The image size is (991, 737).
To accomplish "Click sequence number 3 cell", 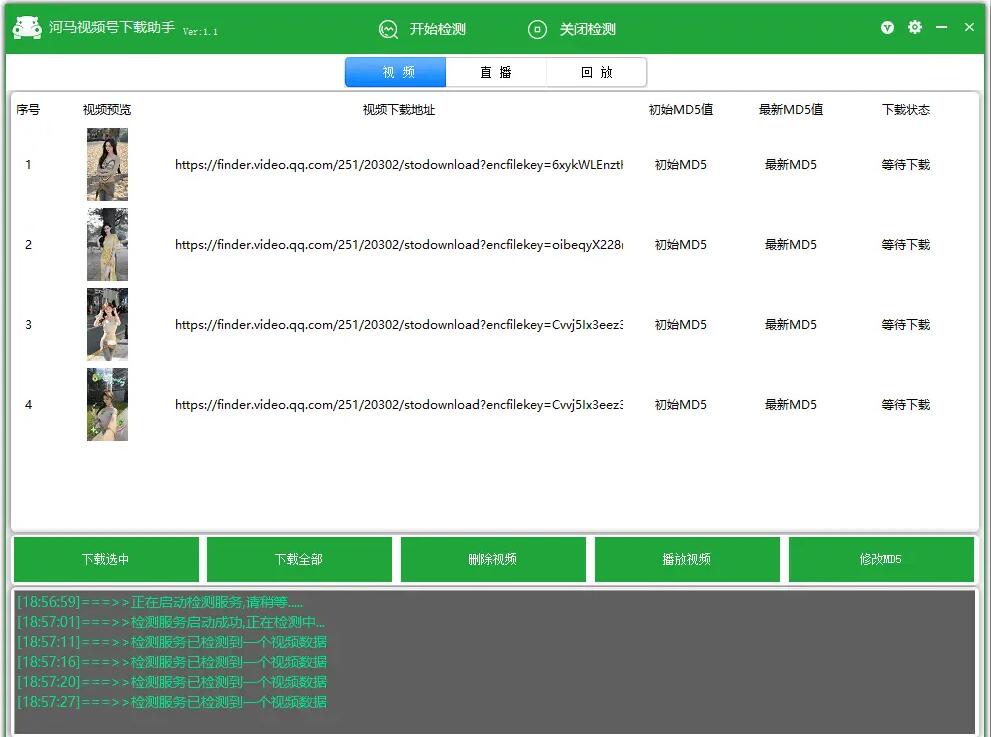I will point(28,325).
